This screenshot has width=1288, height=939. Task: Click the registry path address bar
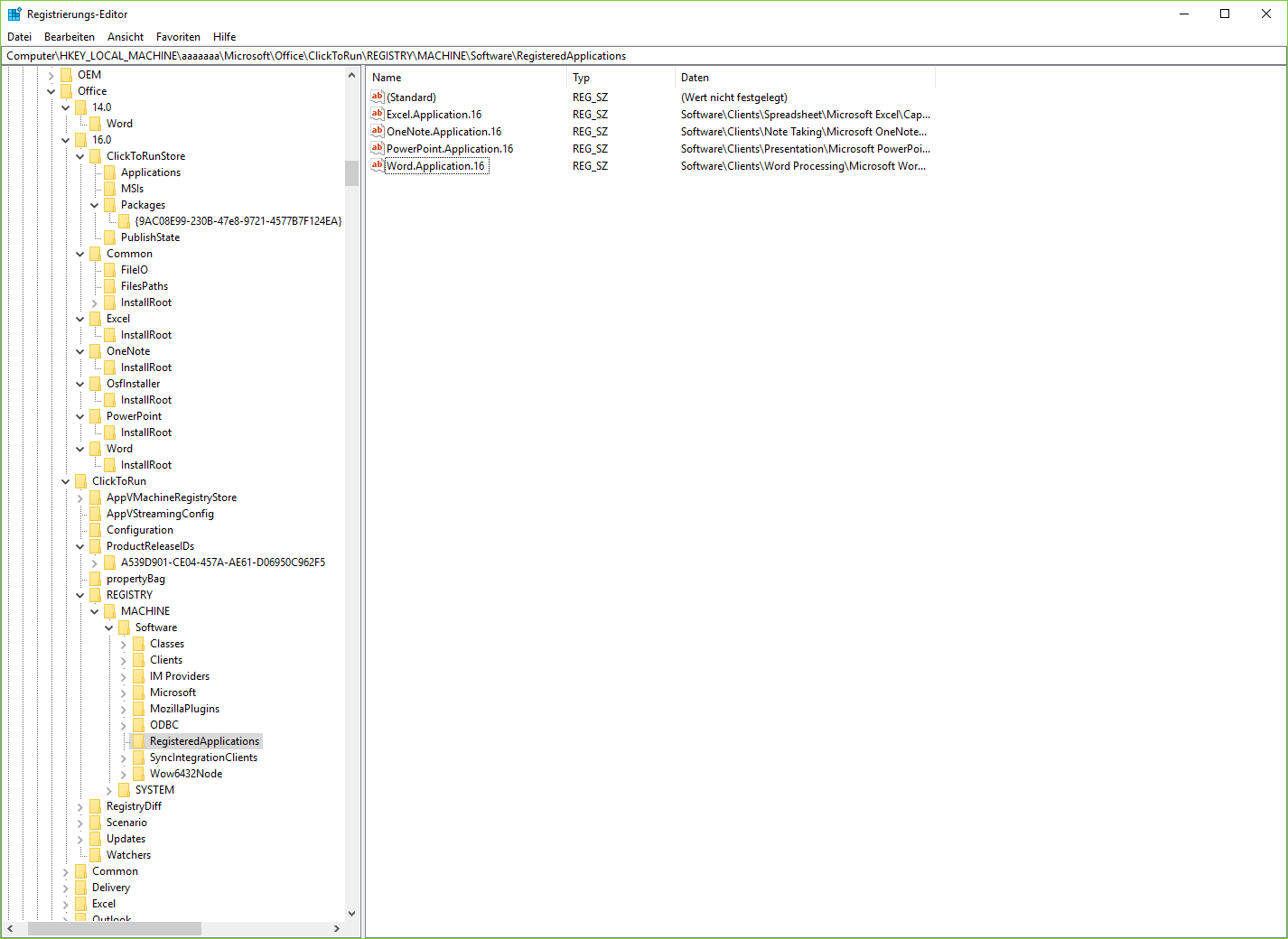point(644,56)
